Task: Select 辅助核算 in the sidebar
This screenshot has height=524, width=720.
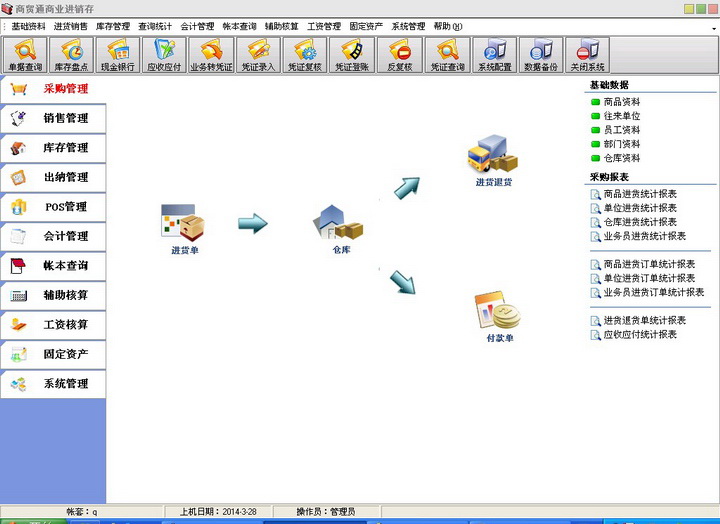Action: click(x=53, y=295)
